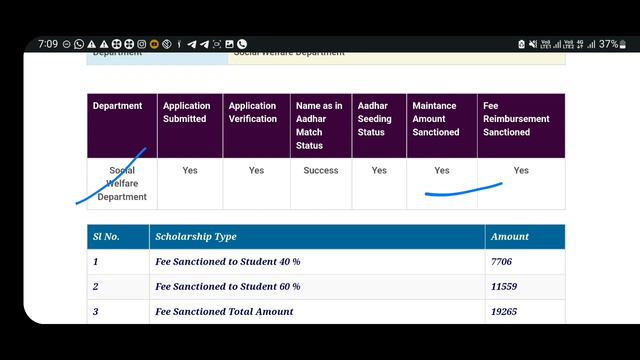Click the Application Submitted header
This screenshot has height=360, width=640.
[x=190, y=126]
